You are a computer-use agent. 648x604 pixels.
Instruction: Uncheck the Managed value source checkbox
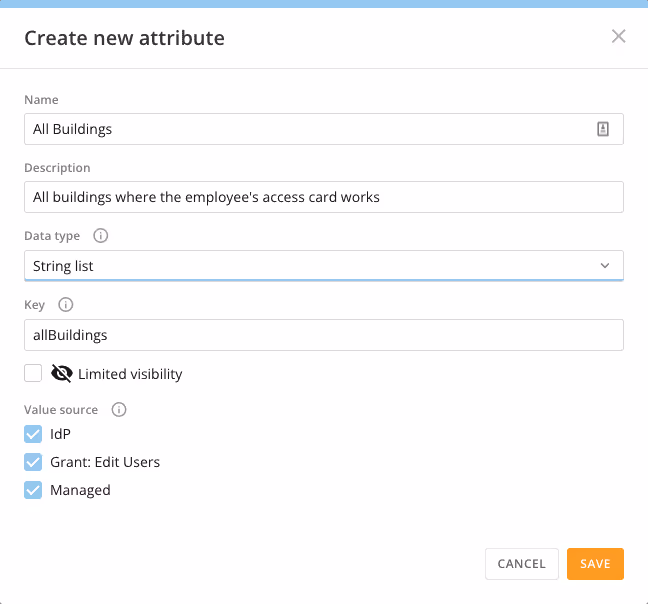click(x=33, y=490)
